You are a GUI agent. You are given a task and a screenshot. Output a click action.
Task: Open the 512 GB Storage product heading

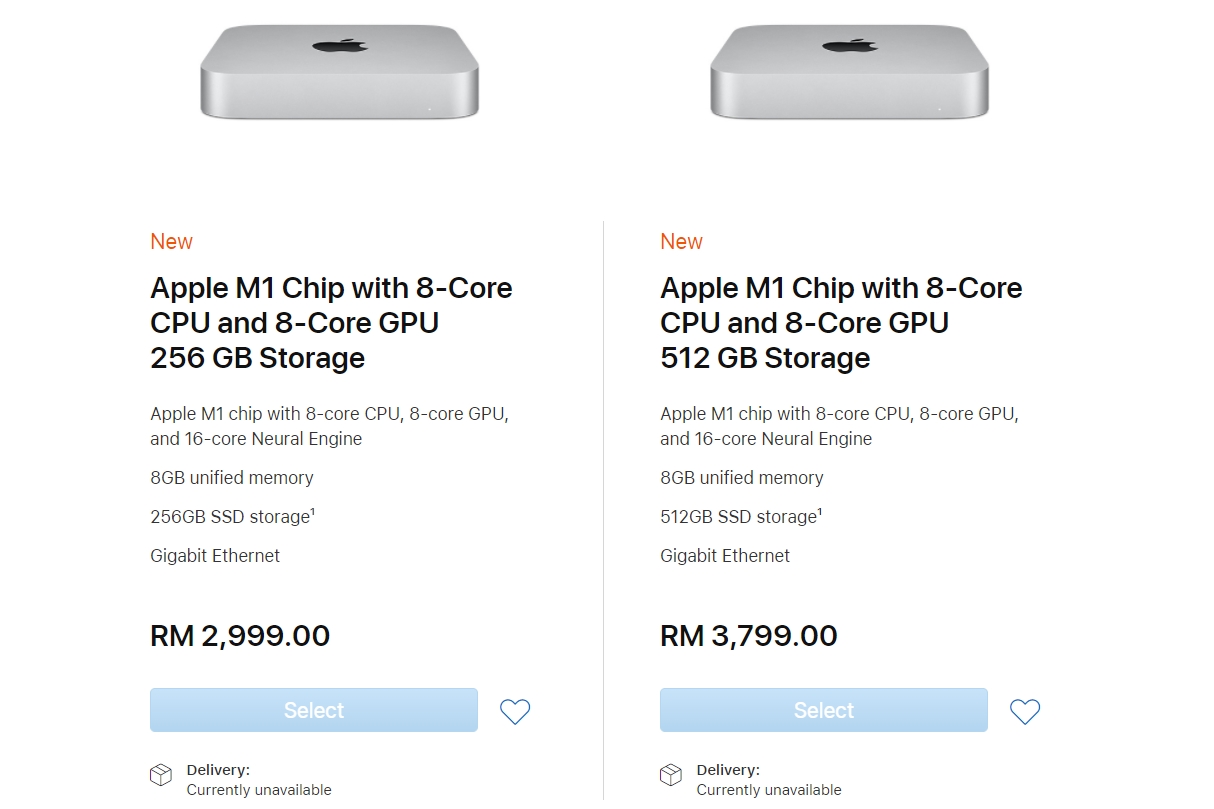pyautogui.click(x=841, y=323)
